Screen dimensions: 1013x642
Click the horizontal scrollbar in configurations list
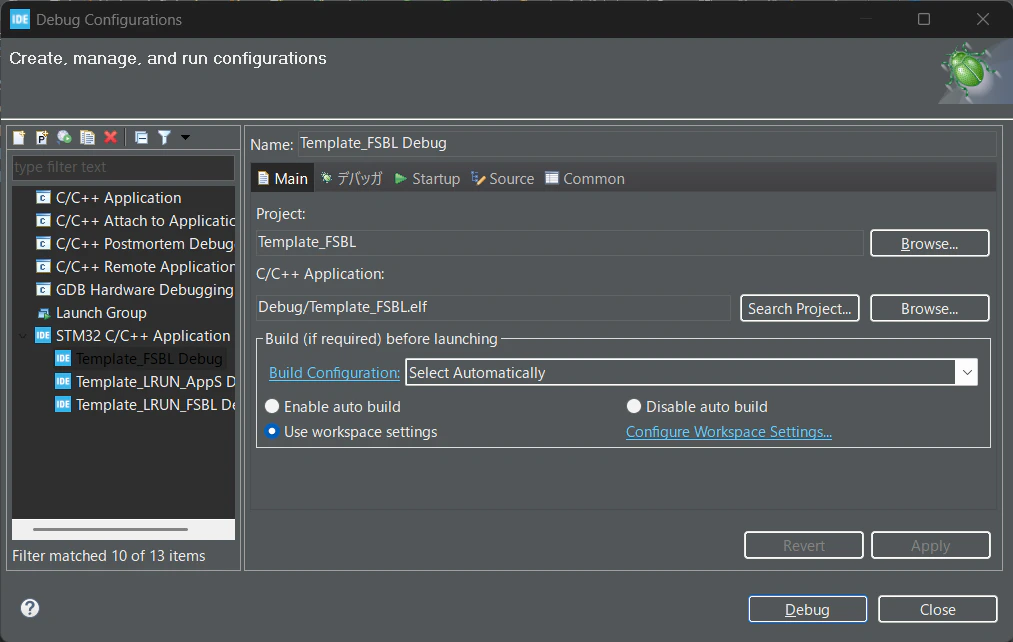[110, 529]
